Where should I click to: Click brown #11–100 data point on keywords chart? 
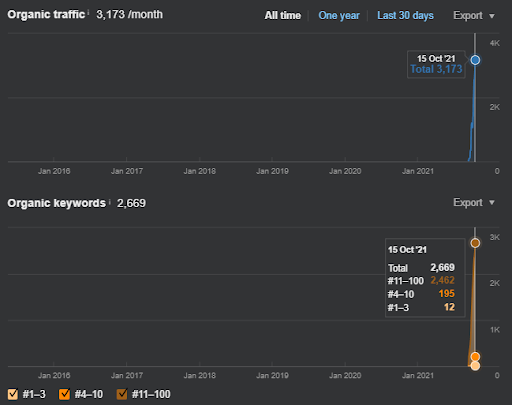pyautogui.click(x=475, y=243)
